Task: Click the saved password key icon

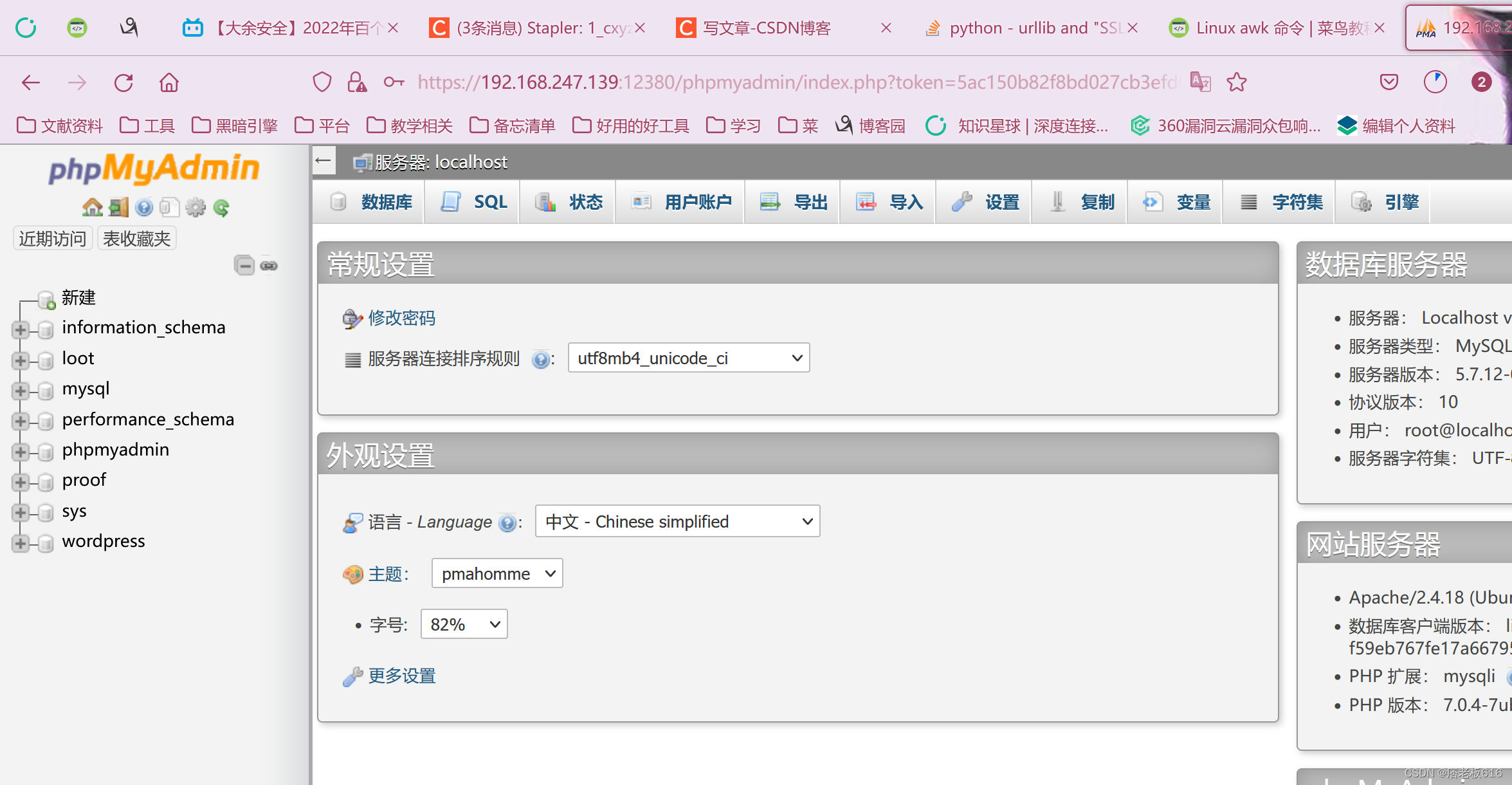Action: click(394, 82)
